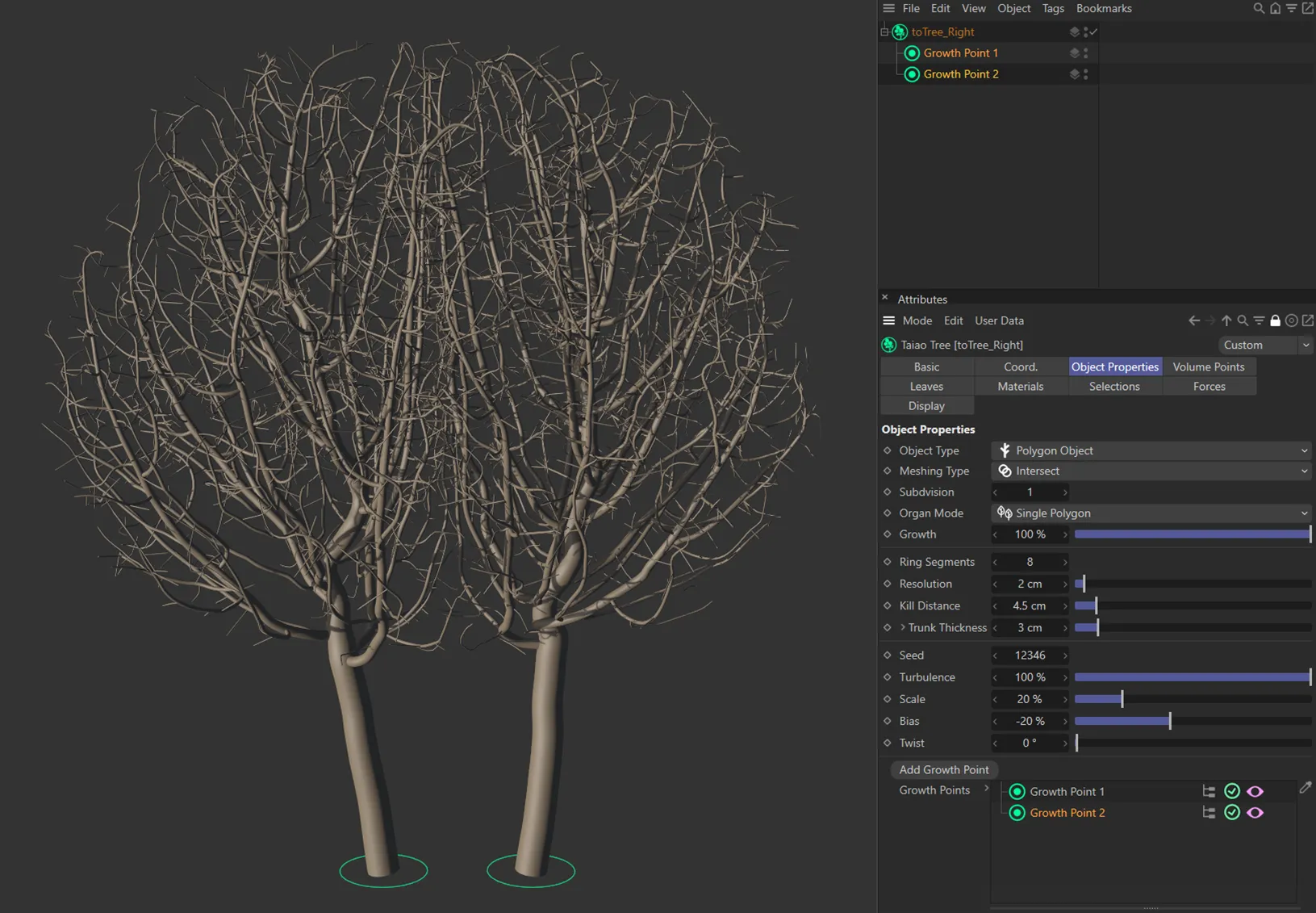
Task: Click the lock icon in Attributes toolbar
Action: click(x=1275, y=320)
